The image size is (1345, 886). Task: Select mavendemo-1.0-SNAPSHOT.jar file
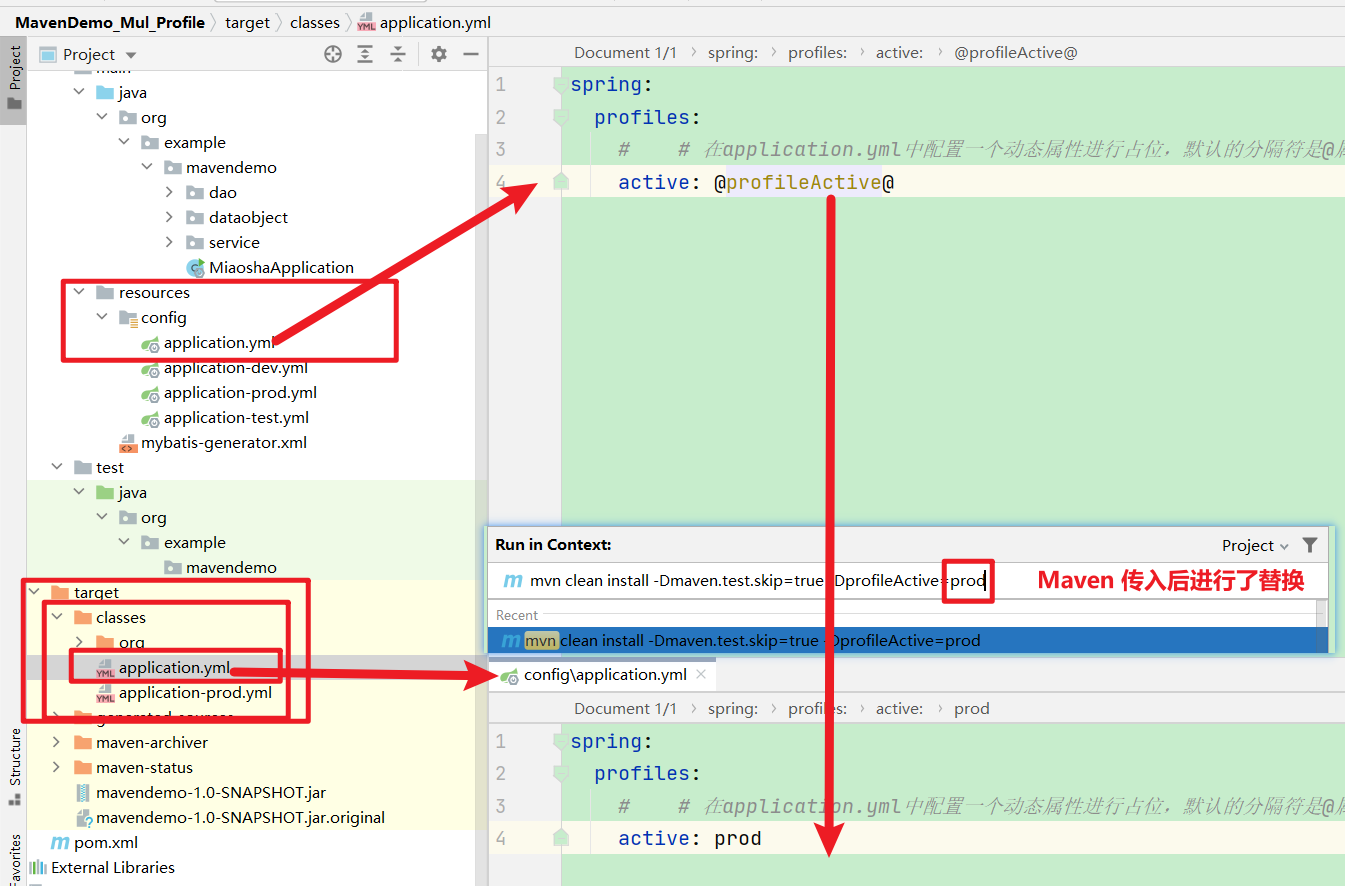[x=200, y=792]
